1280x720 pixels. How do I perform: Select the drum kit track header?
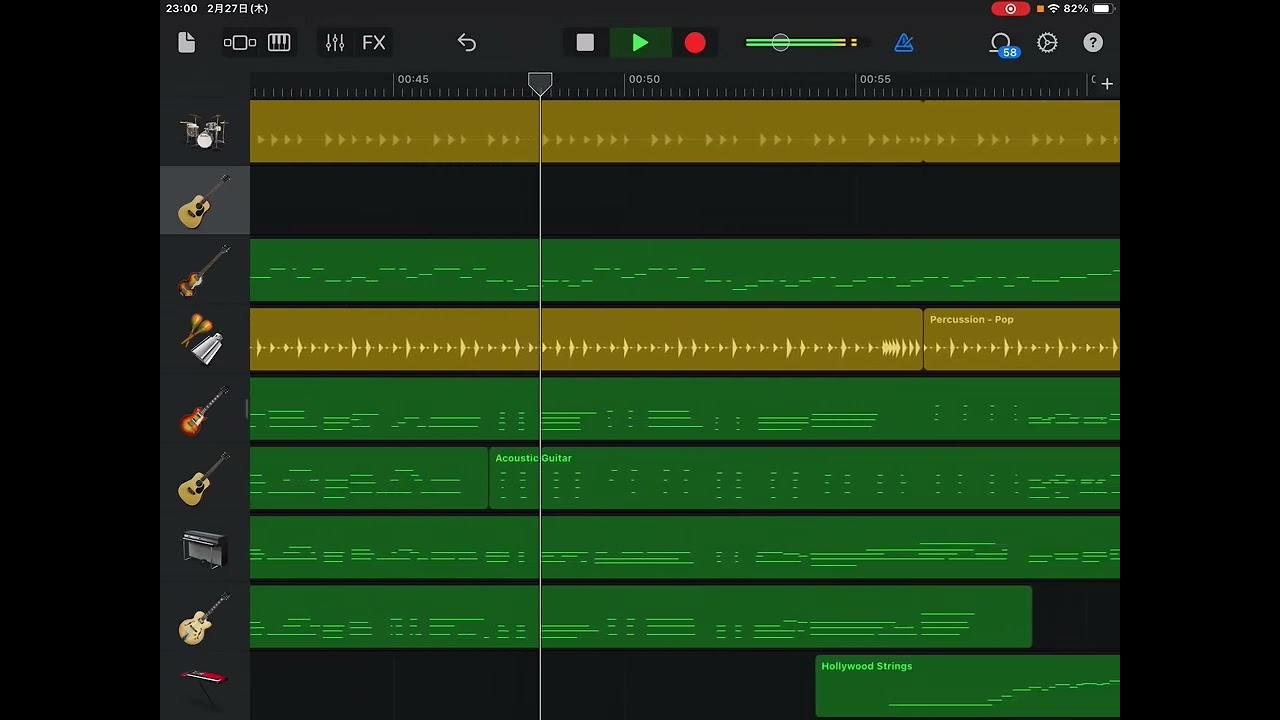click(x=204, y=132)
